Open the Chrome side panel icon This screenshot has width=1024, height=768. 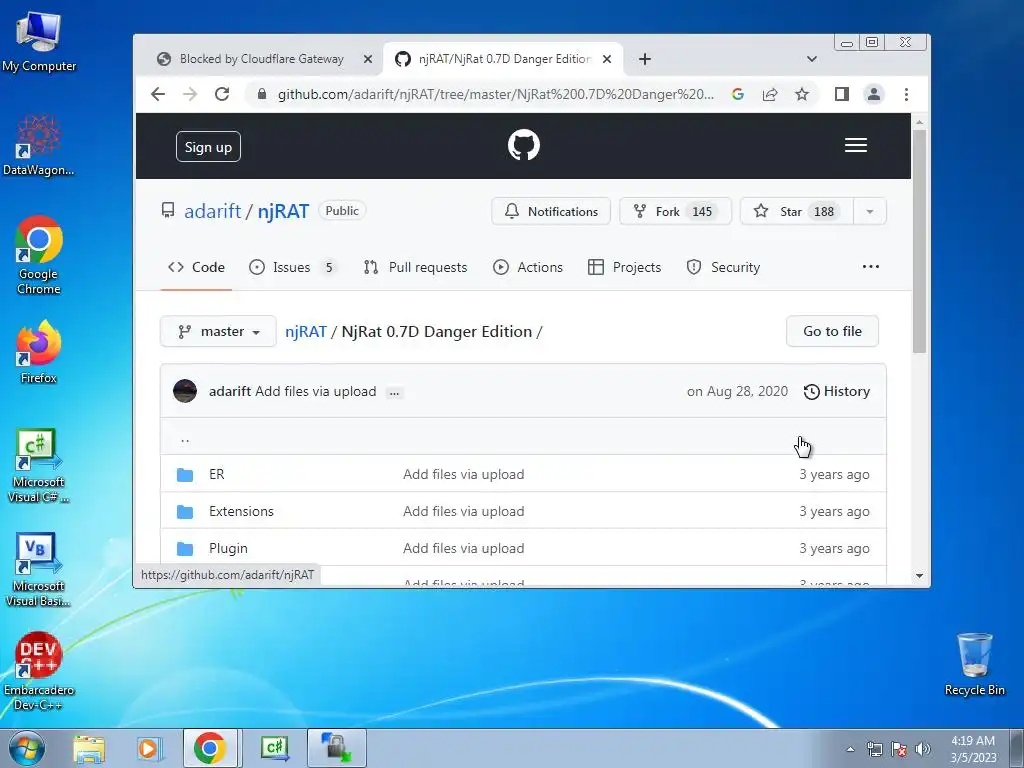[x=842, y=94]
